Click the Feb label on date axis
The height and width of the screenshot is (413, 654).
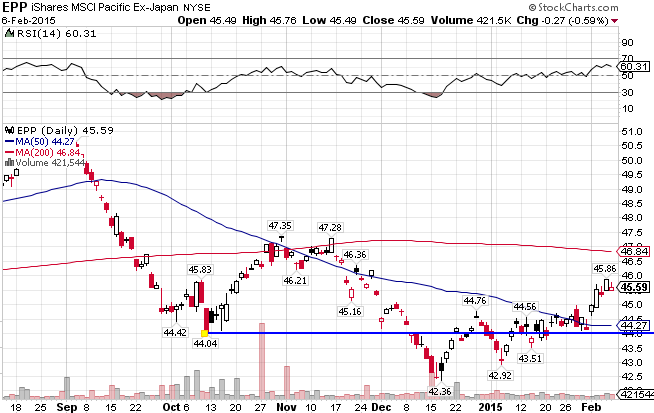(x=591, y=407)
